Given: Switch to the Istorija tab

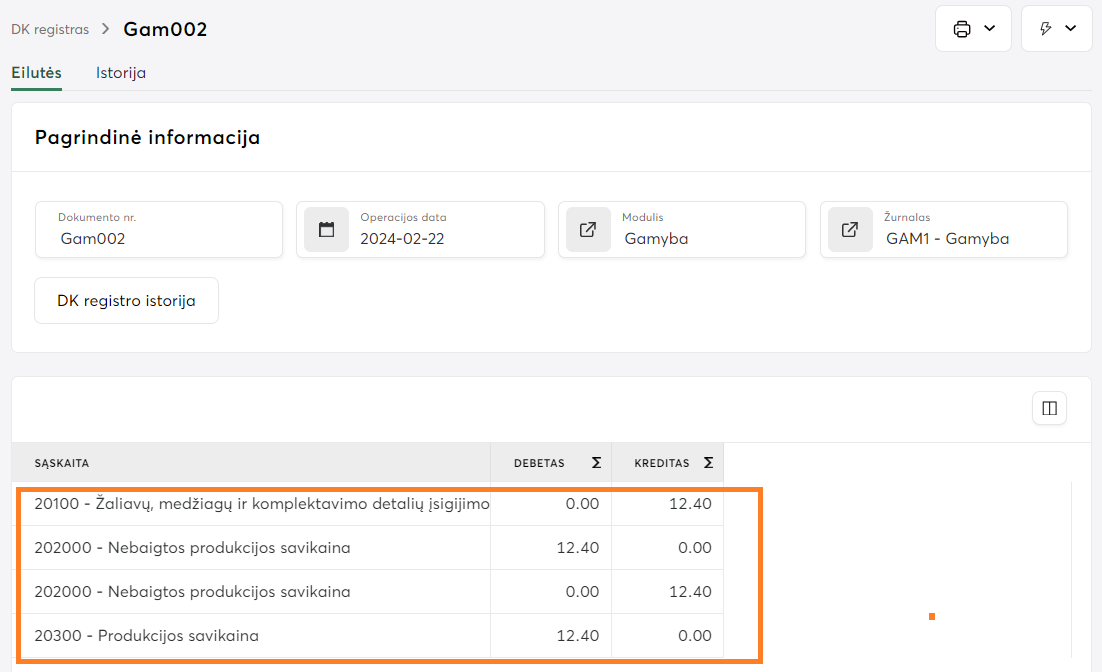Looking at the screenshot, I should point(121,73).
